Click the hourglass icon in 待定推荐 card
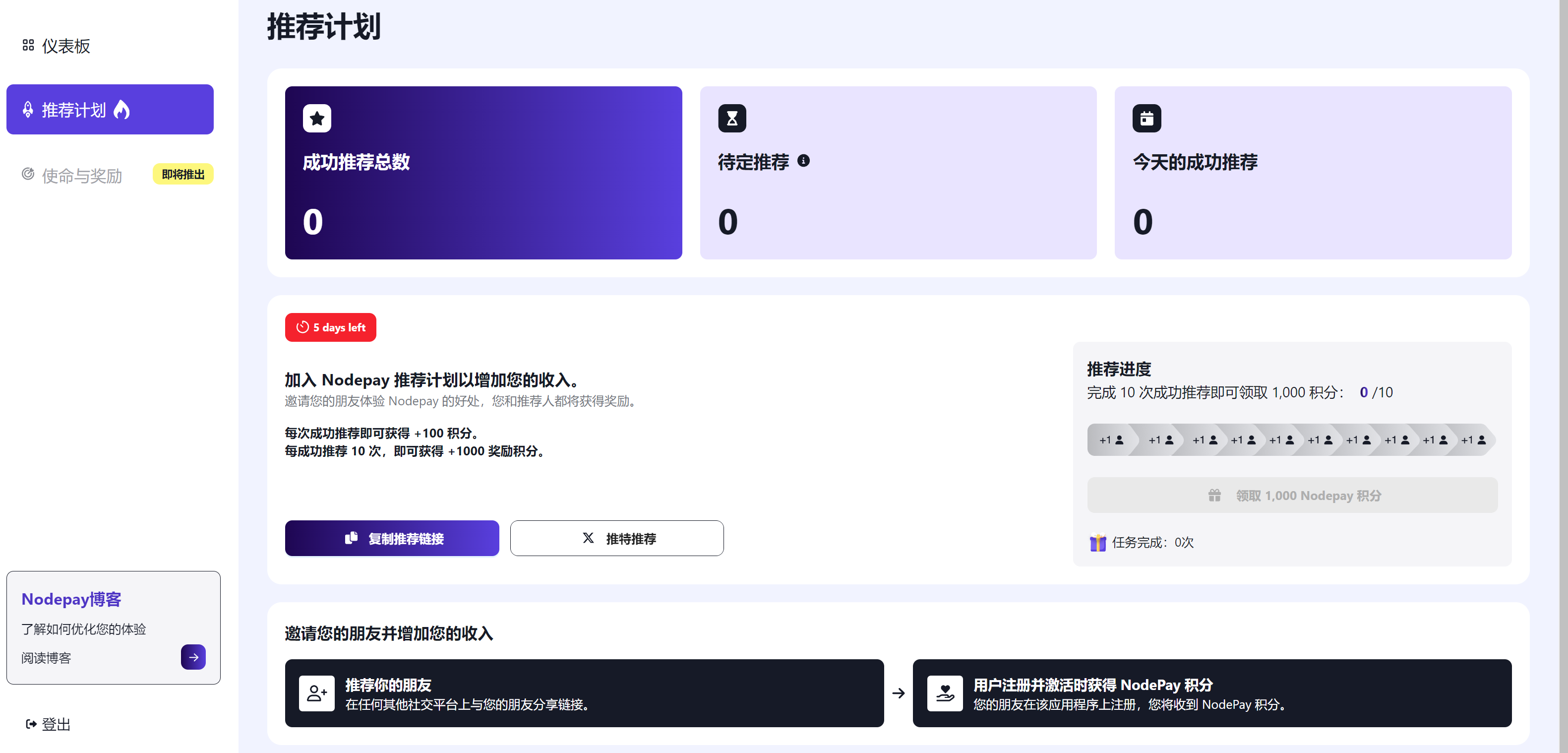This screenshot has width=1568, height=753. coord(732,118)
